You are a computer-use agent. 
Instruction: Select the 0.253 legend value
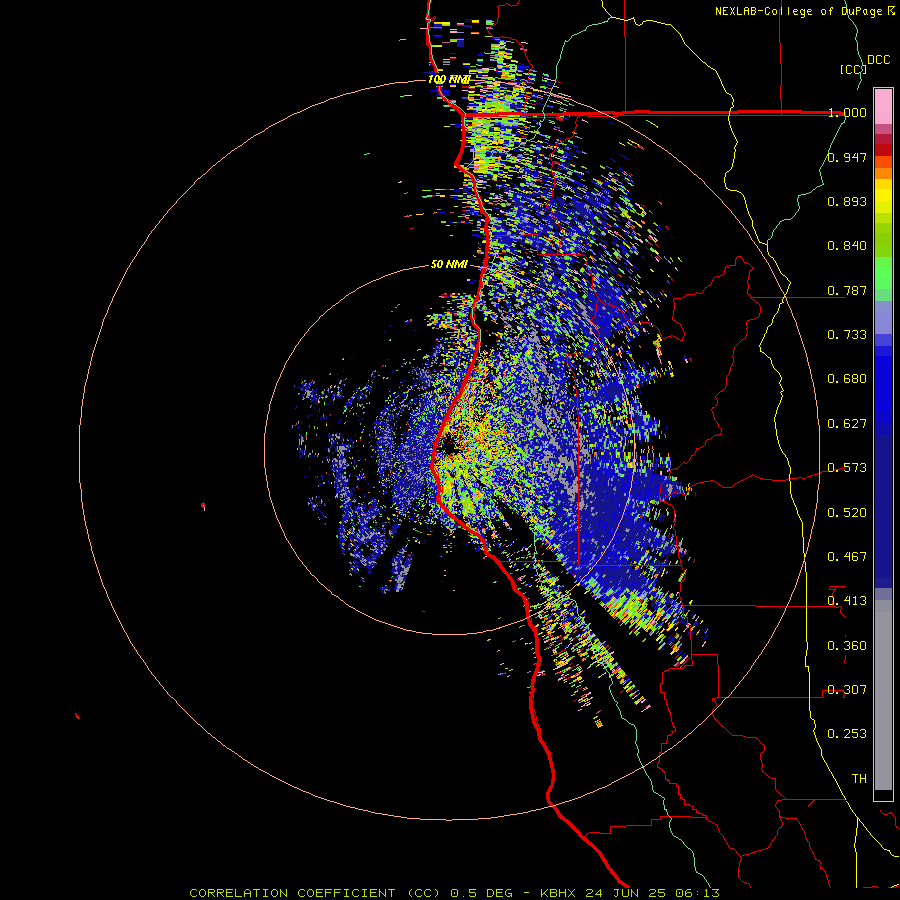(x=847, y=734)
